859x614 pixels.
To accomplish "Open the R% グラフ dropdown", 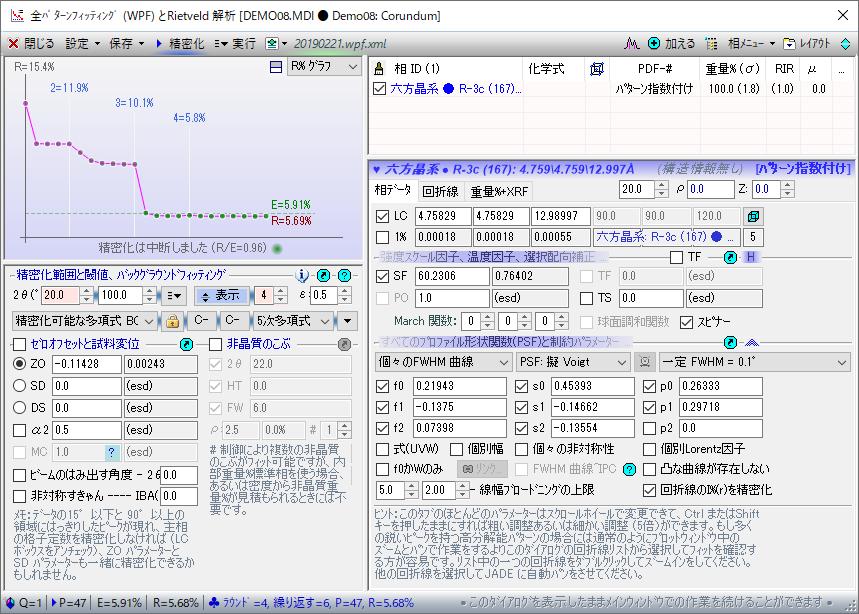I will [x=323, y=67].
